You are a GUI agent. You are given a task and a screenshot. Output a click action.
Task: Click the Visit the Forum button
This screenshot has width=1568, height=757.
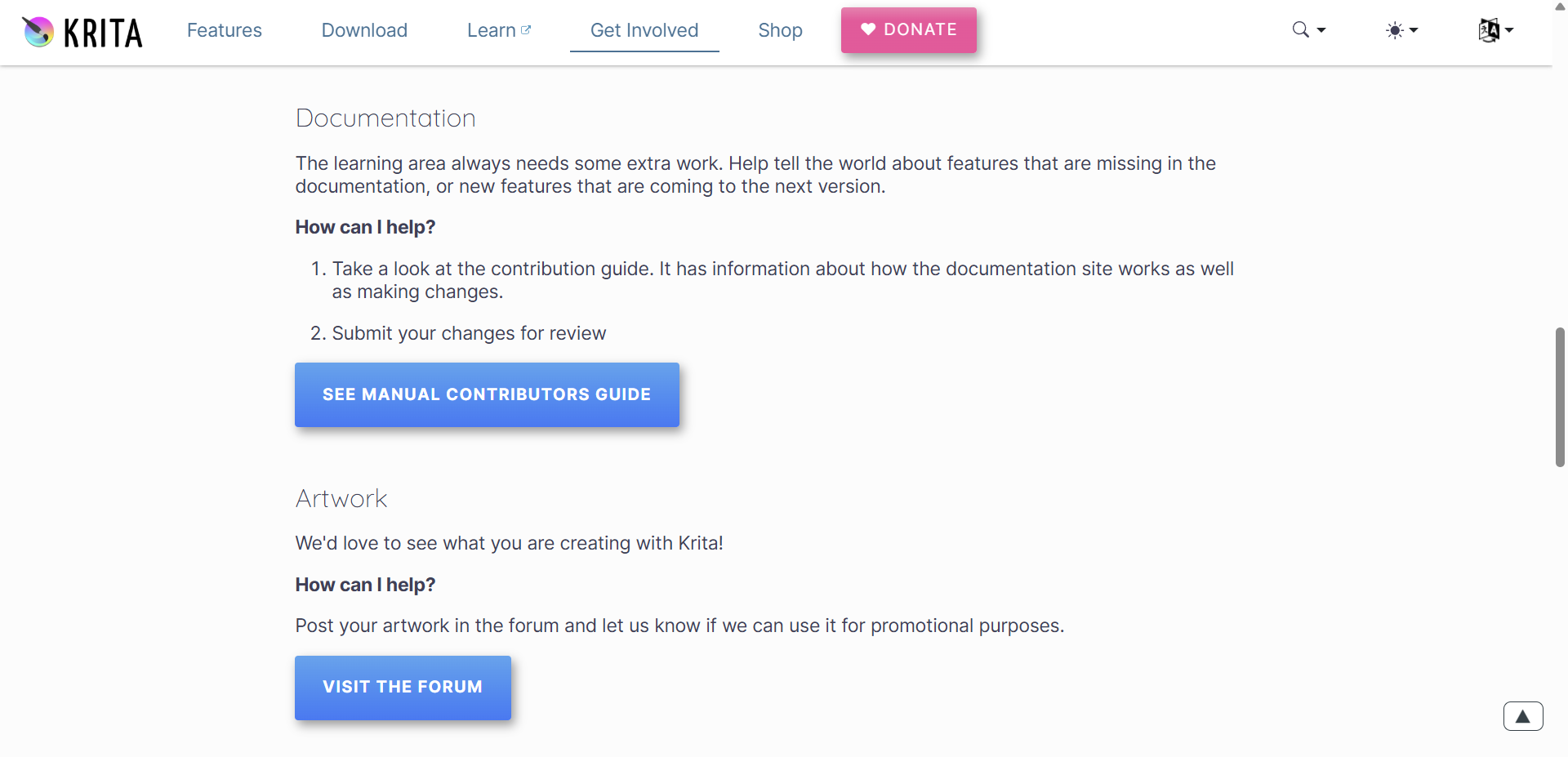pos(403,687)
